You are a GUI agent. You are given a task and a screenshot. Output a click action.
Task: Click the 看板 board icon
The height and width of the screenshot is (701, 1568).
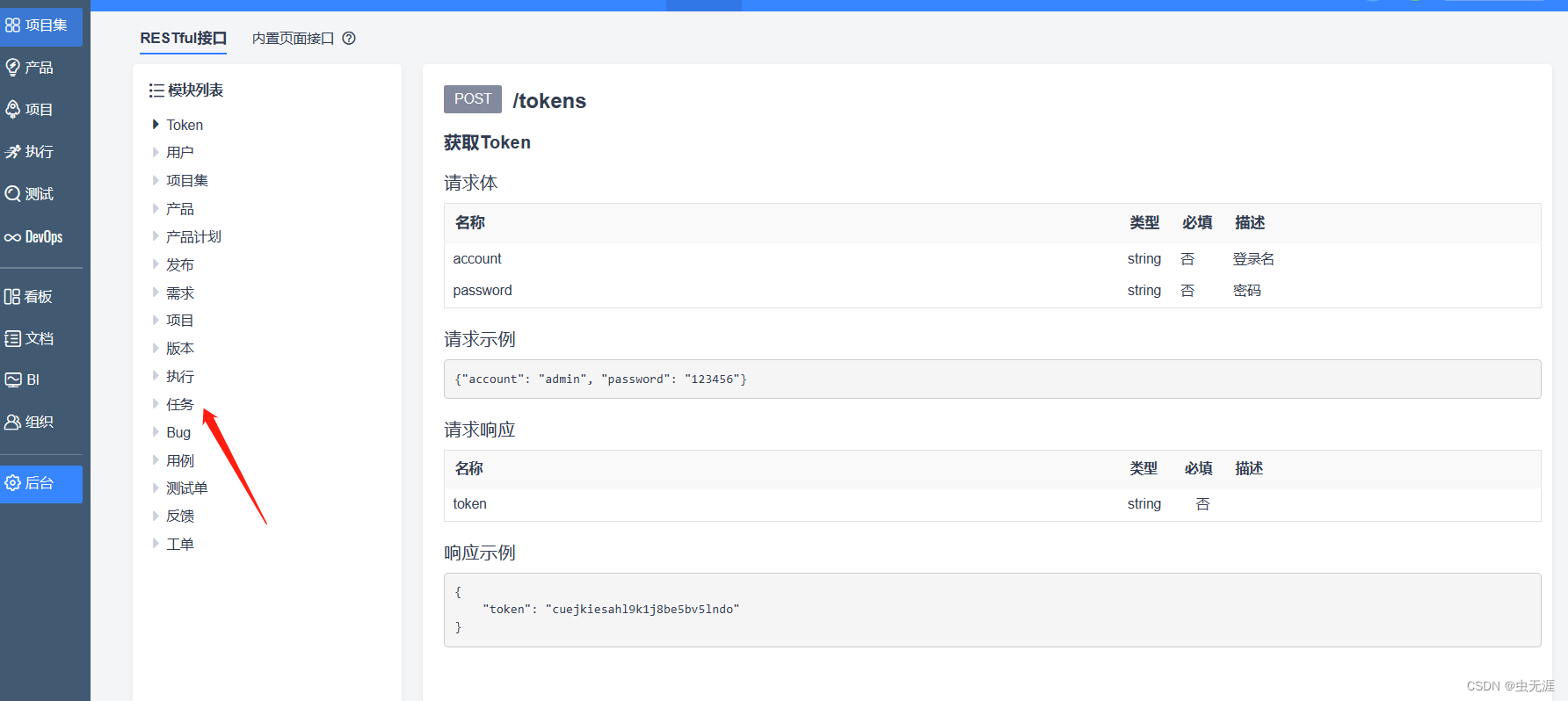pyautogui.click(x=12, y=297)
